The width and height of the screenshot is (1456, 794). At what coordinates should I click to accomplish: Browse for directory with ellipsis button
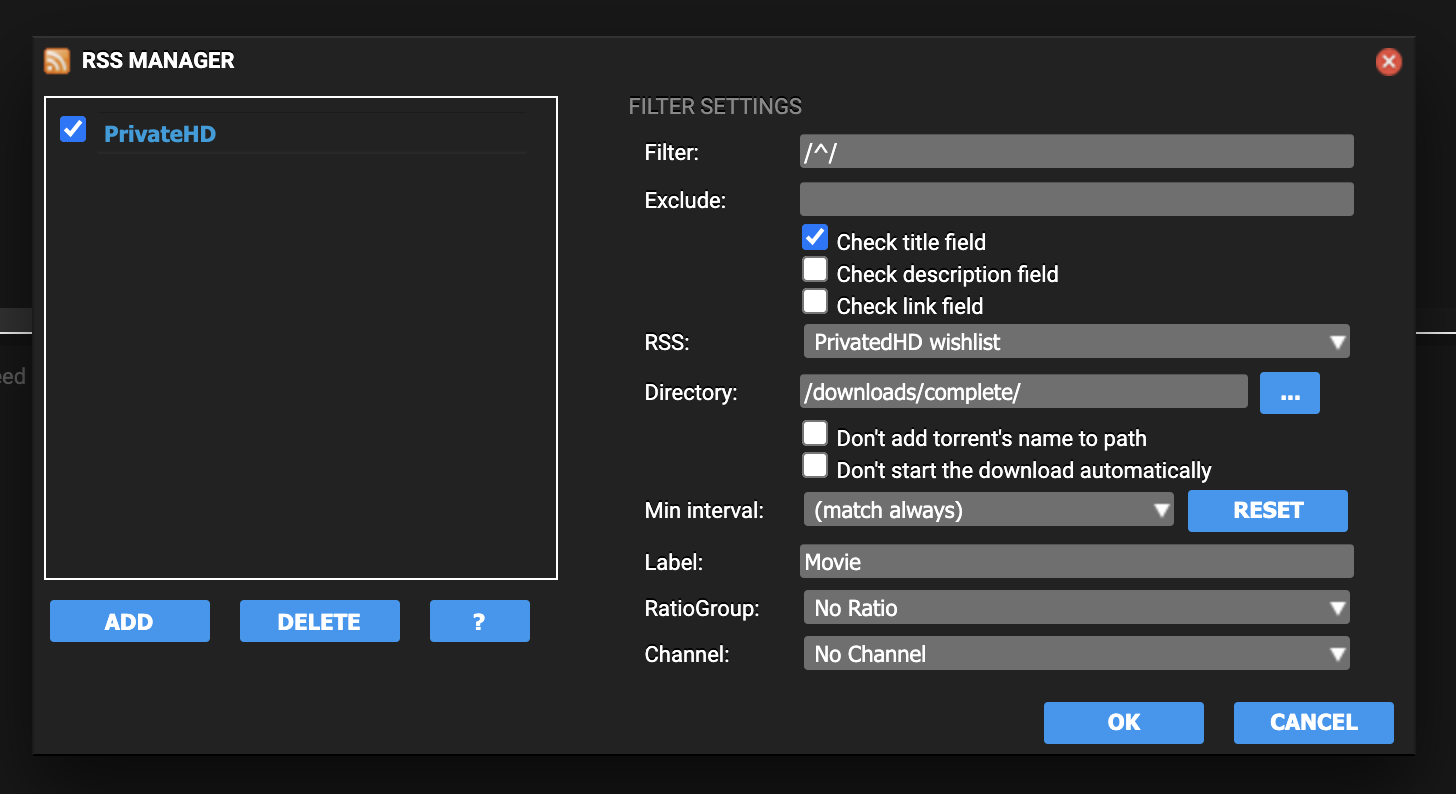coord(1289,393)
